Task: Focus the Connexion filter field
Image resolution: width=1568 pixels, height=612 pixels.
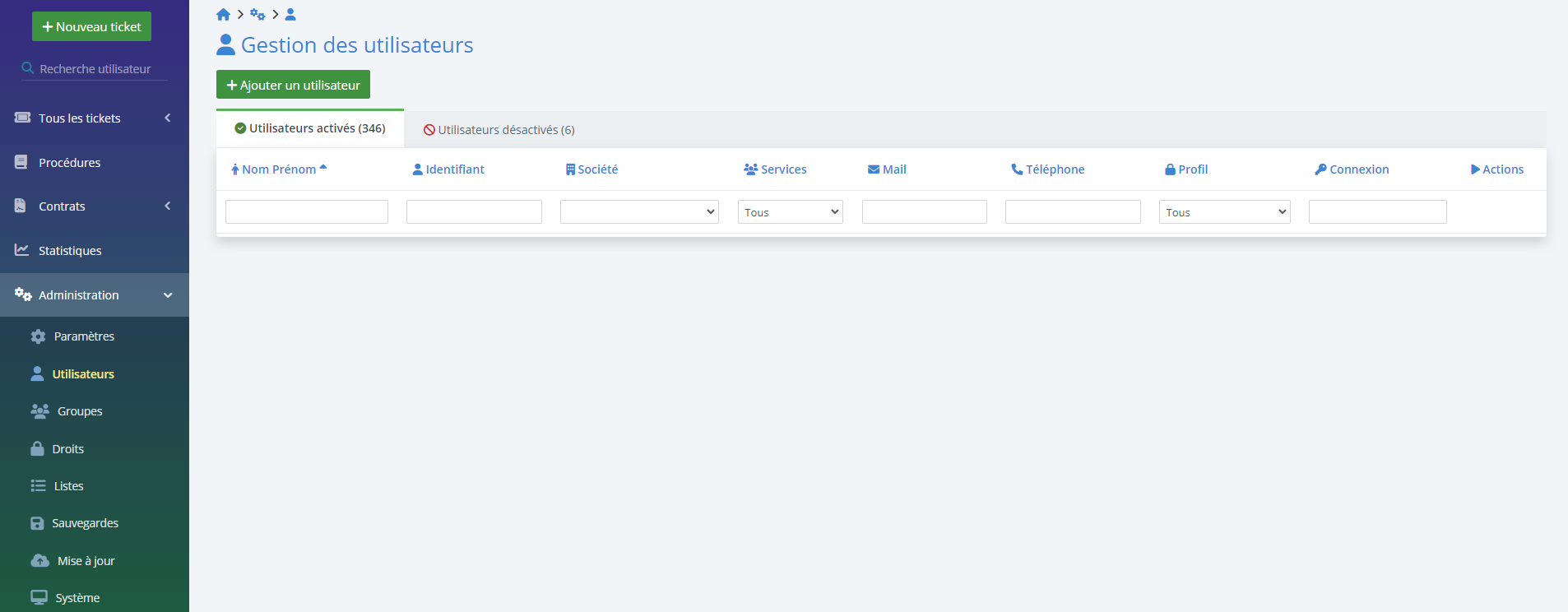Action: (x=1378, y=211)
